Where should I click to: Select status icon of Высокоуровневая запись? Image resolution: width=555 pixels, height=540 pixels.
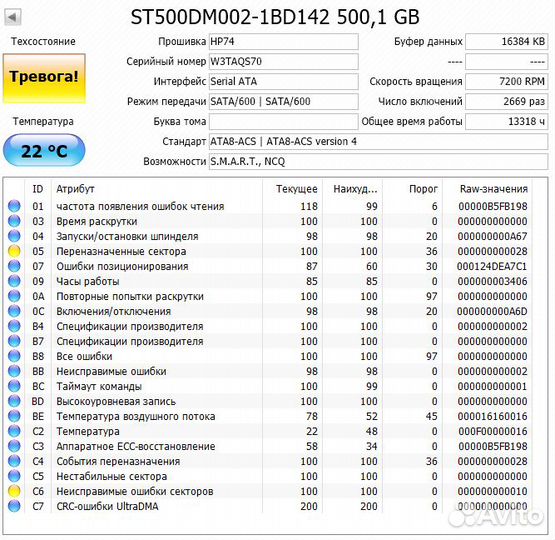[14, 401]
